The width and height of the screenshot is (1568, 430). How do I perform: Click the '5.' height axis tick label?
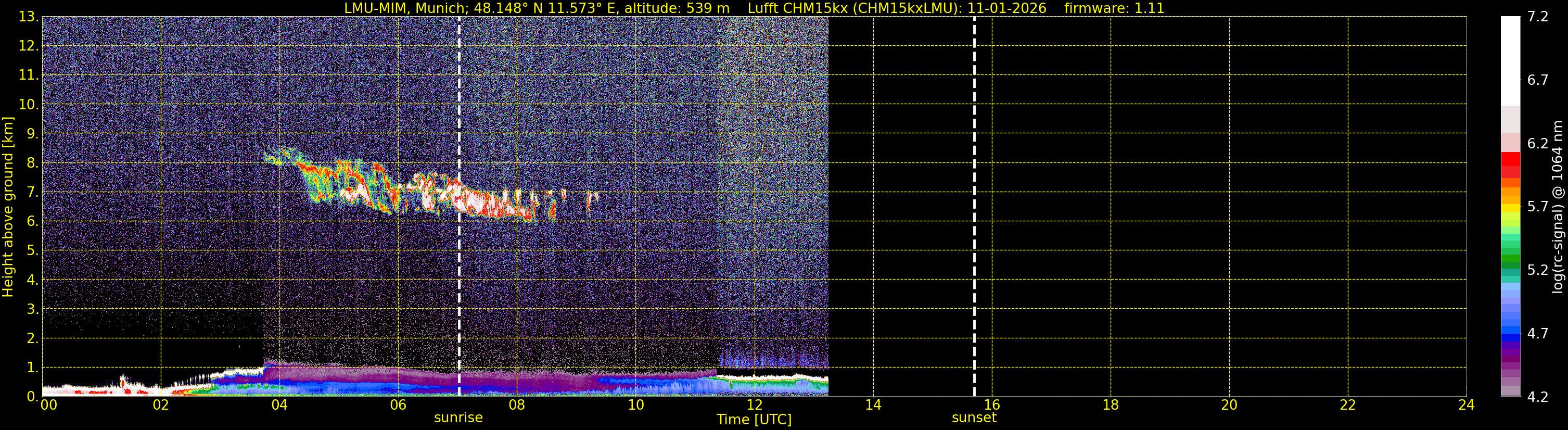(x=32, y=250)
